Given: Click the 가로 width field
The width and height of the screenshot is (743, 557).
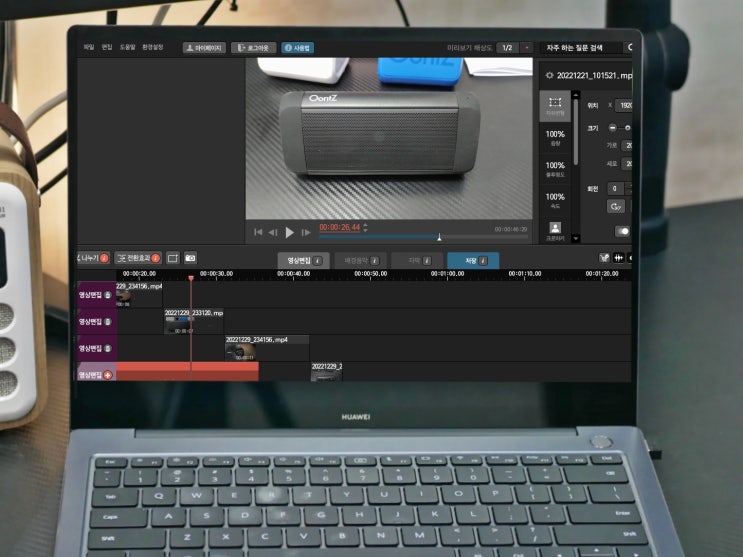Looking at the screenshot, I should 626,146.
